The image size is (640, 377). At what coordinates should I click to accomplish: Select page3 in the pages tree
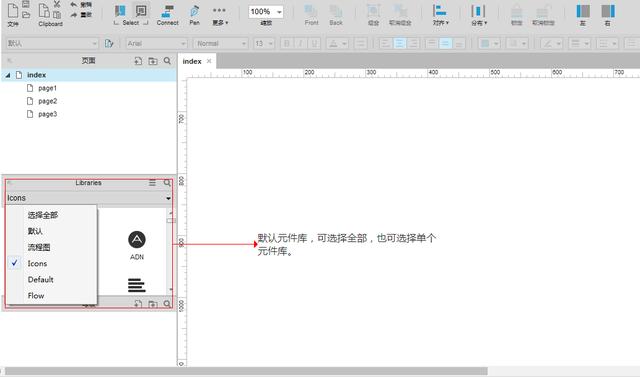point(47,114)
